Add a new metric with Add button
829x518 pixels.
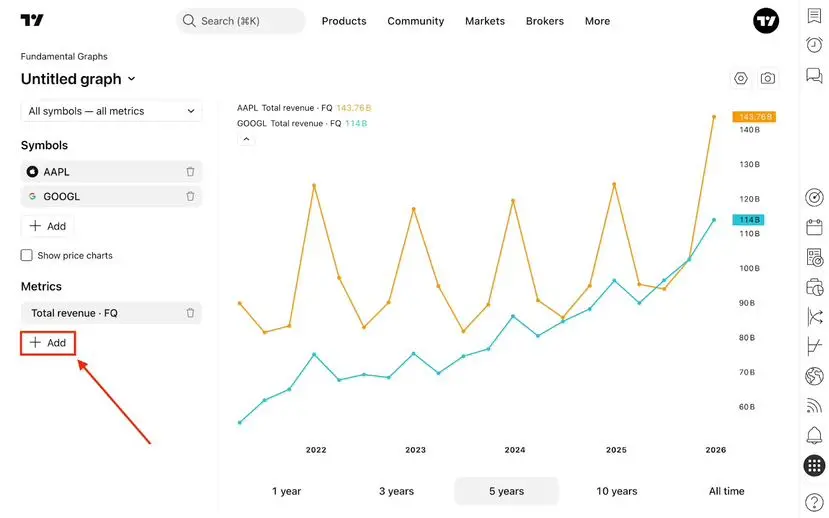tap(48, 343)
